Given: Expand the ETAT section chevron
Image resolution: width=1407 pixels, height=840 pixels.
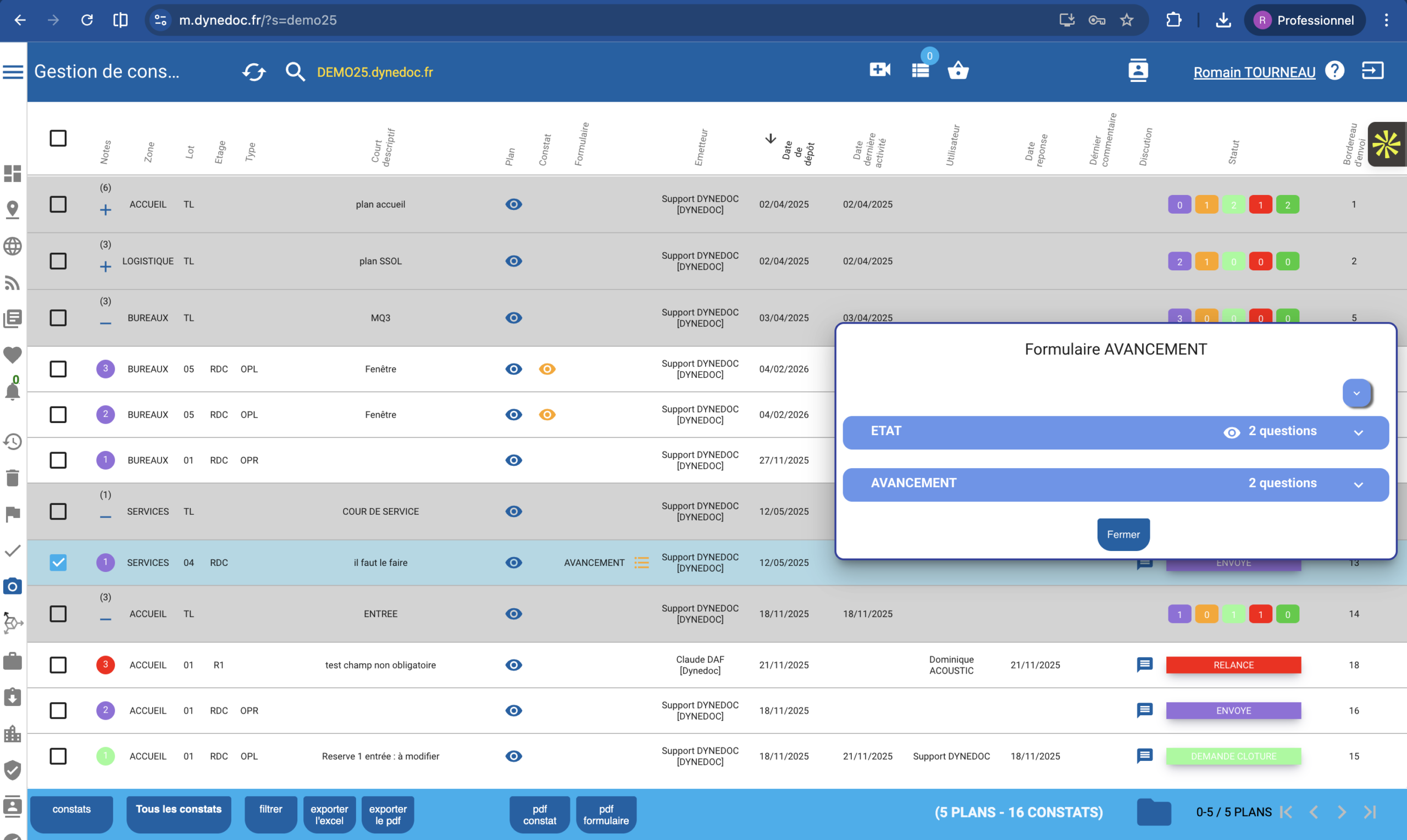Looking at the screenshot, I should [1358, 433].
